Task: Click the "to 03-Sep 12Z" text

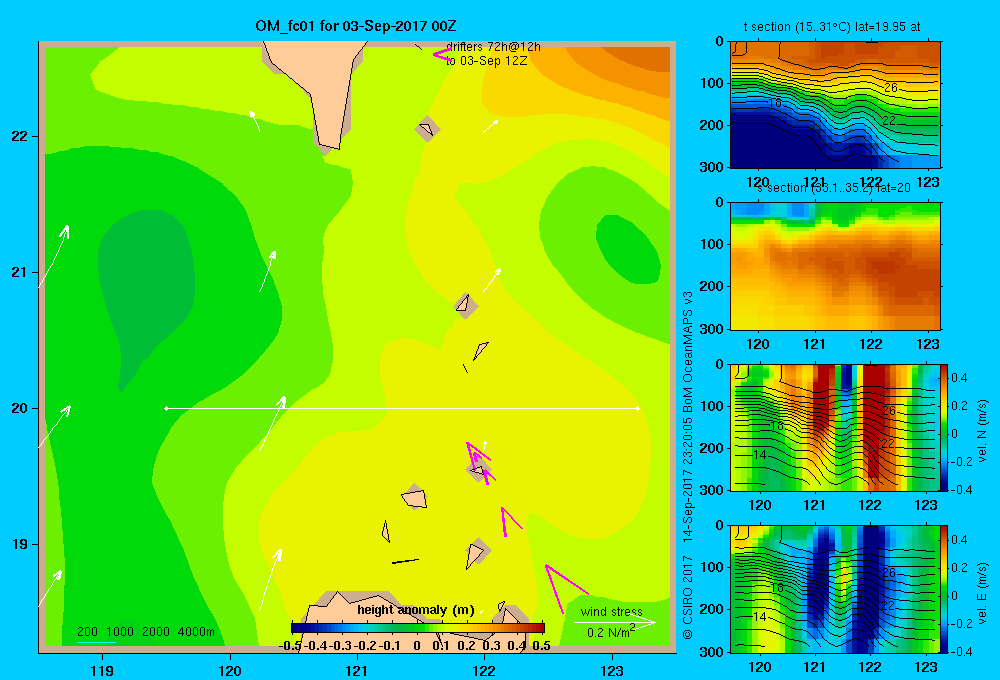Action: pyautogui.click(x=487, y=61)
